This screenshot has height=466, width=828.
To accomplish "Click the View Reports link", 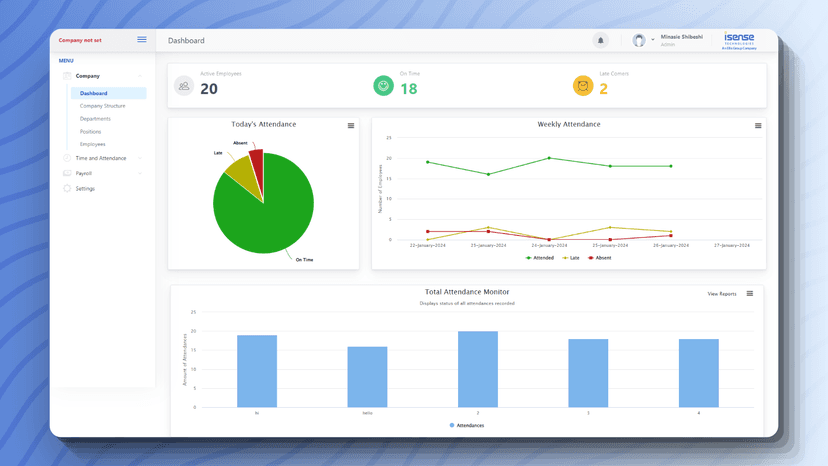I will 721,294.
